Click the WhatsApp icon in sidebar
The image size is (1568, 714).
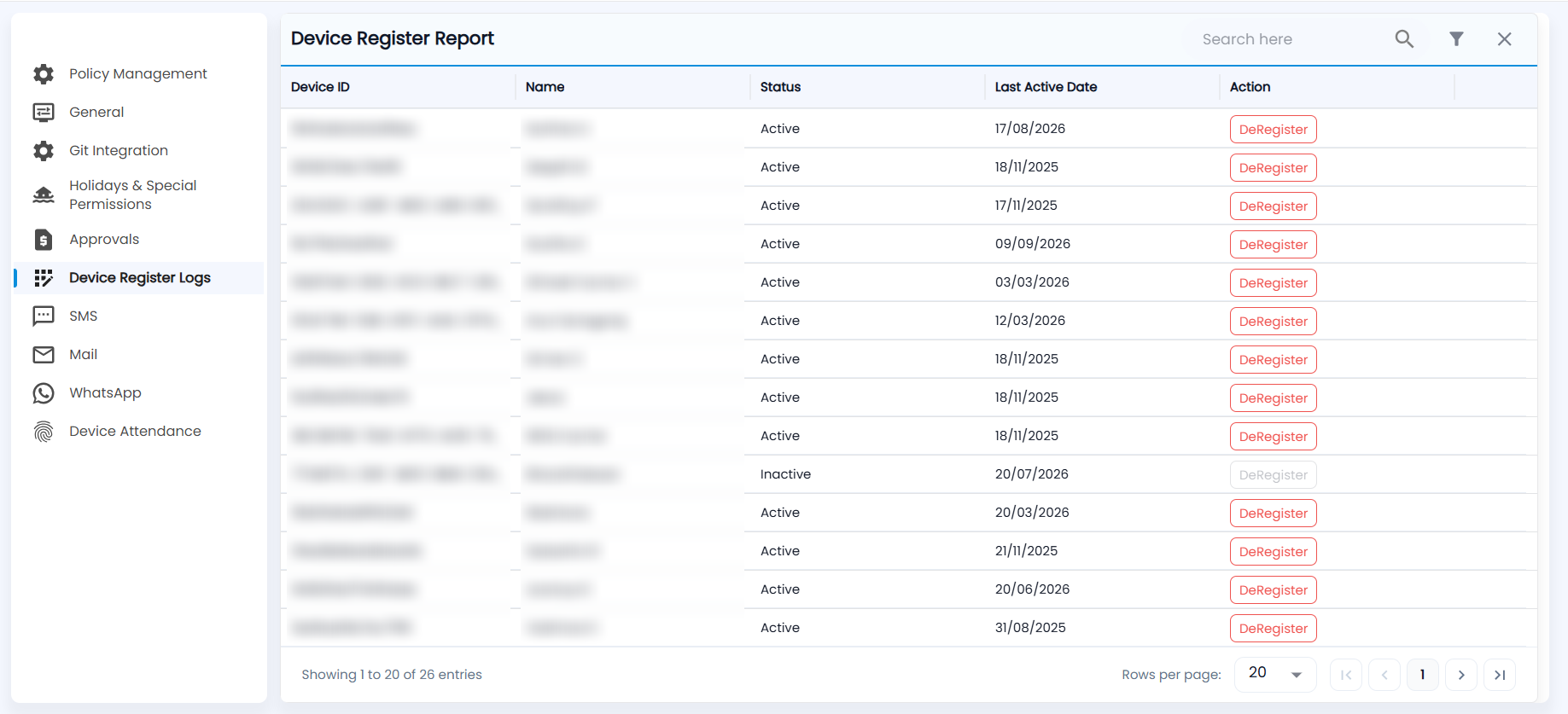(44, 393)
